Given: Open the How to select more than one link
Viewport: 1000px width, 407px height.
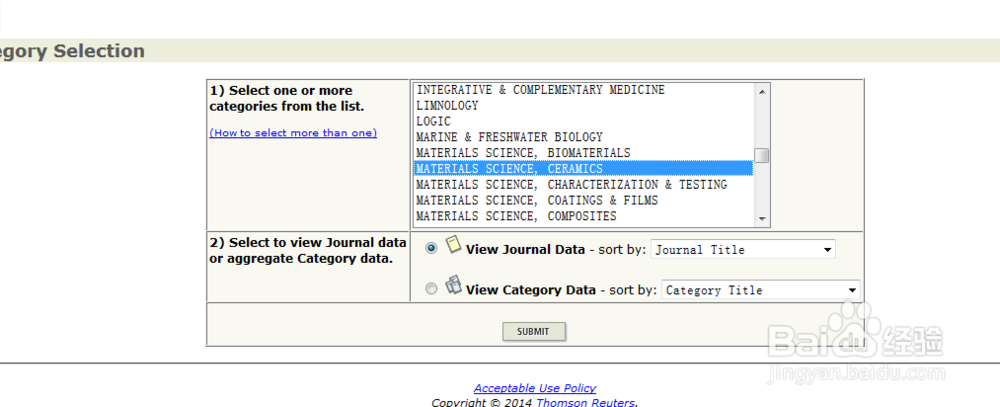Looking at the screenshot, I should (293, 133).
